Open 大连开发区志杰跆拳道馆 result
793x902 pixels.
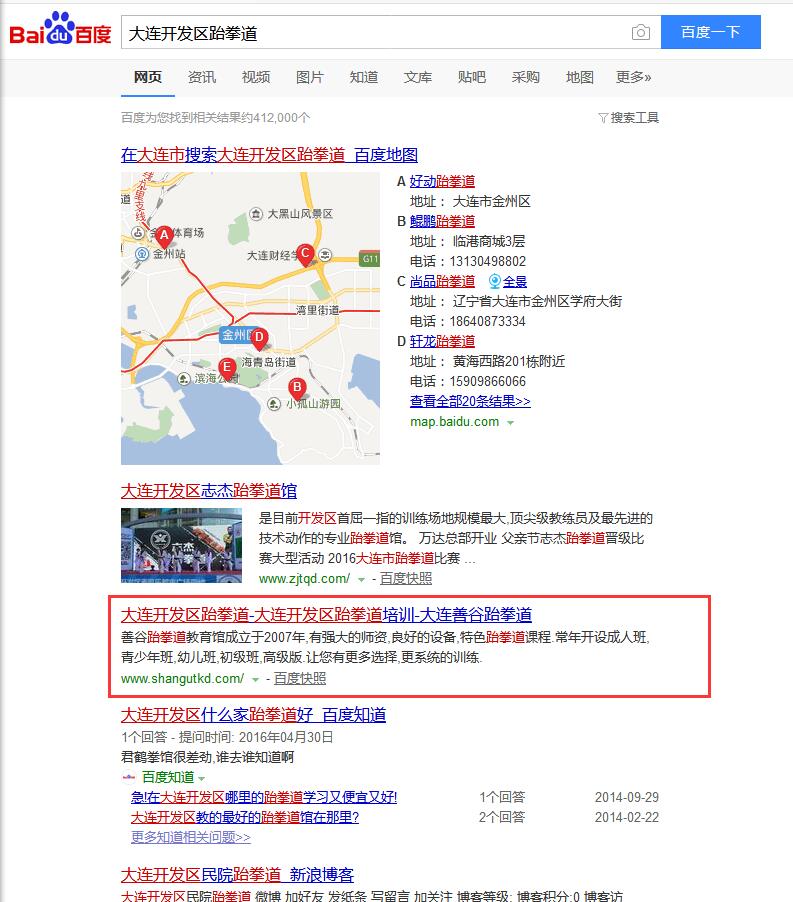[209, 491]
